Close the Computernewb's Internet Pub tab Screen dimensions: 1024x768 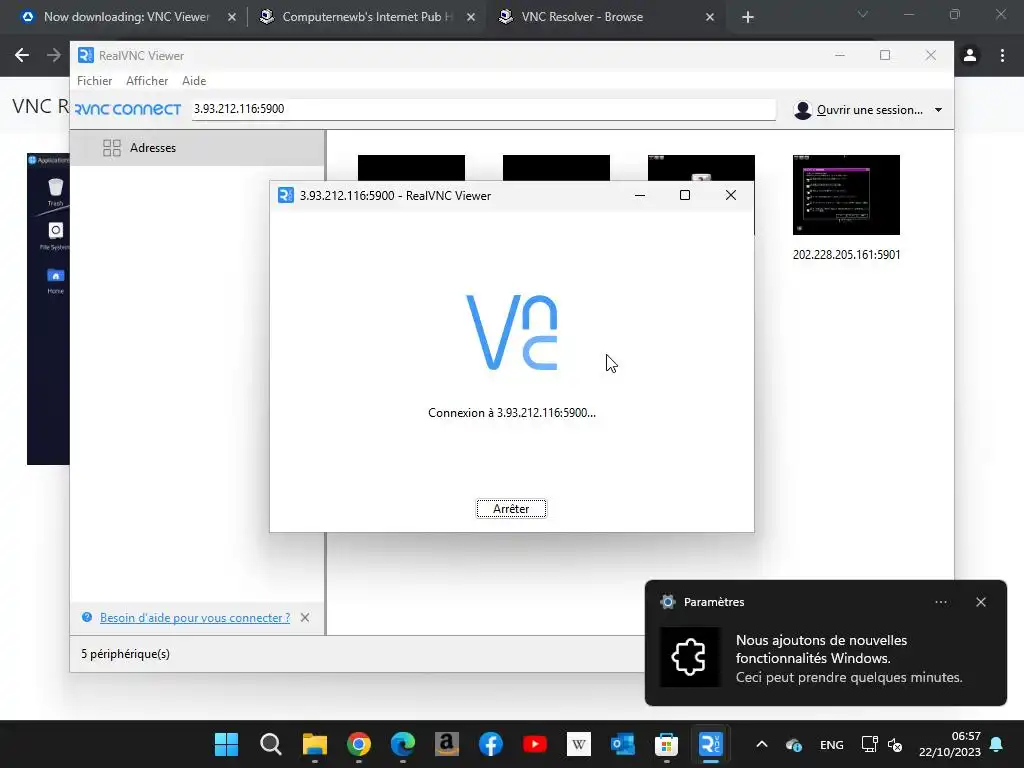coord(470,17)
